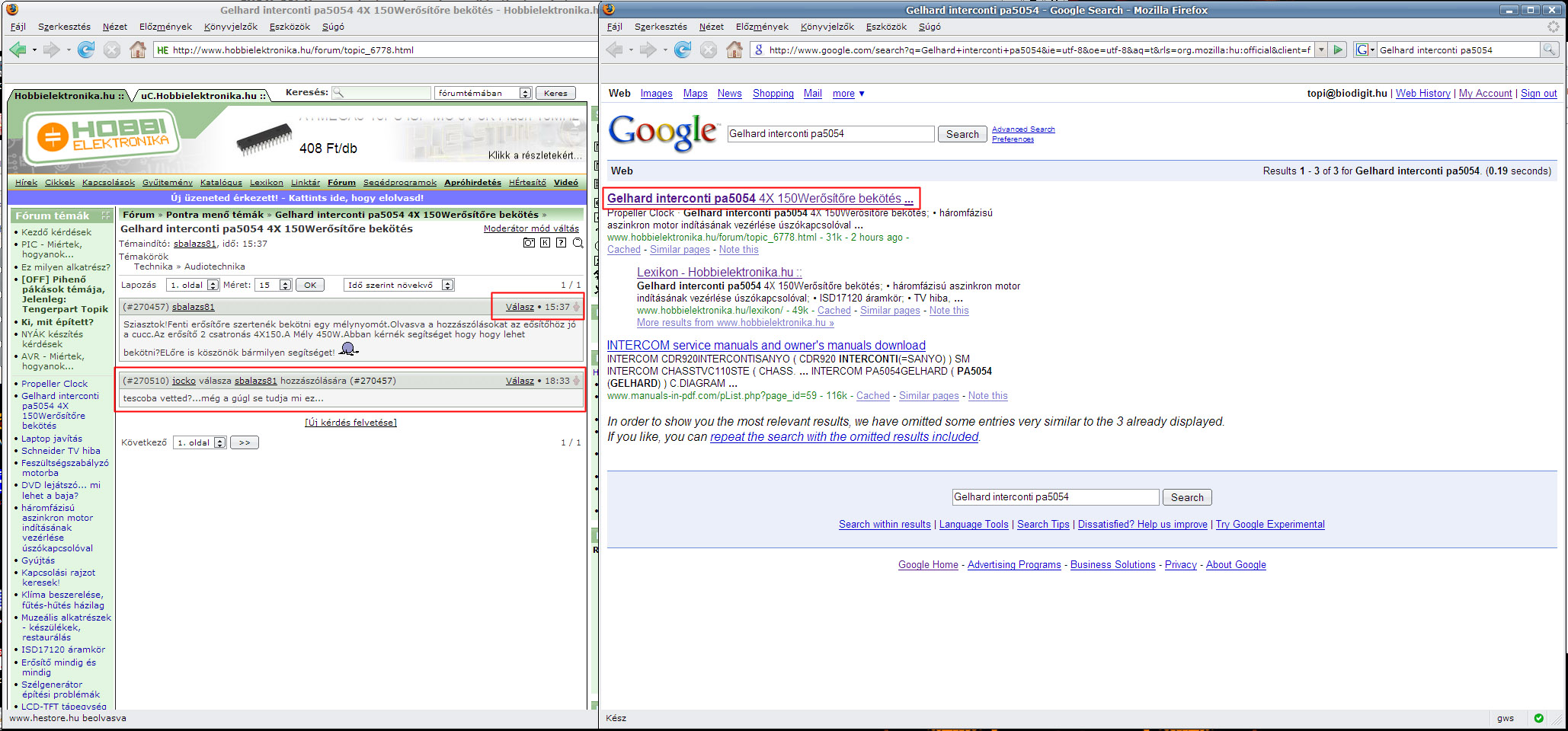
Task: Switch to the uC.Hobbielektronika.hu tab
Action: tap(203, 96)
